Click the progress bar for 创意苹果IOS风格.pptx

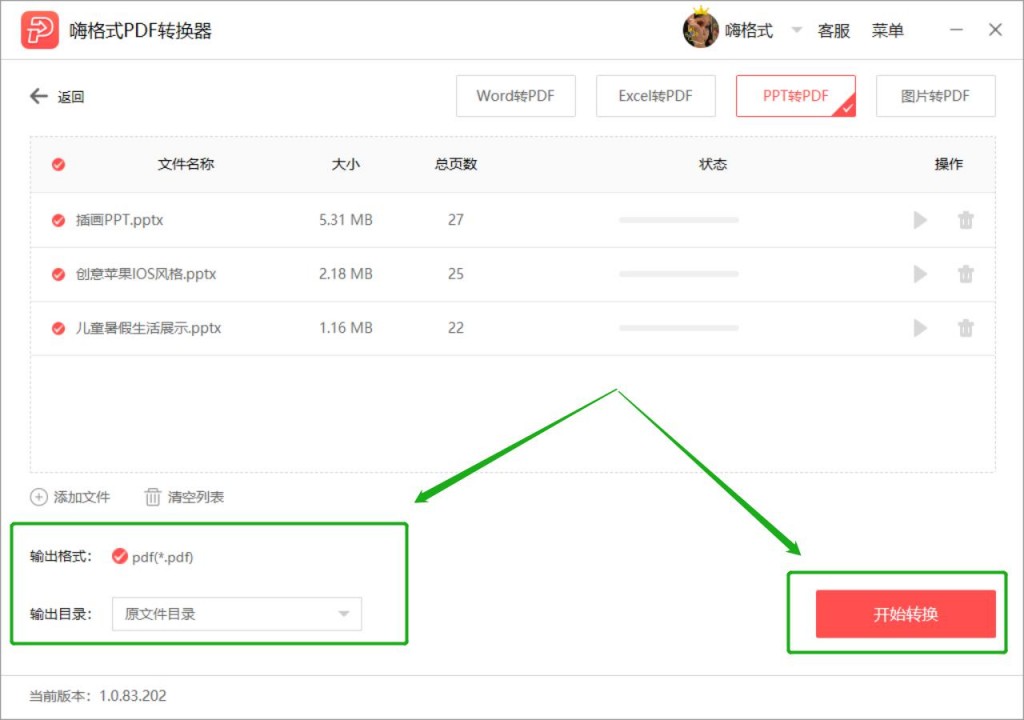(x=679, y=274)
